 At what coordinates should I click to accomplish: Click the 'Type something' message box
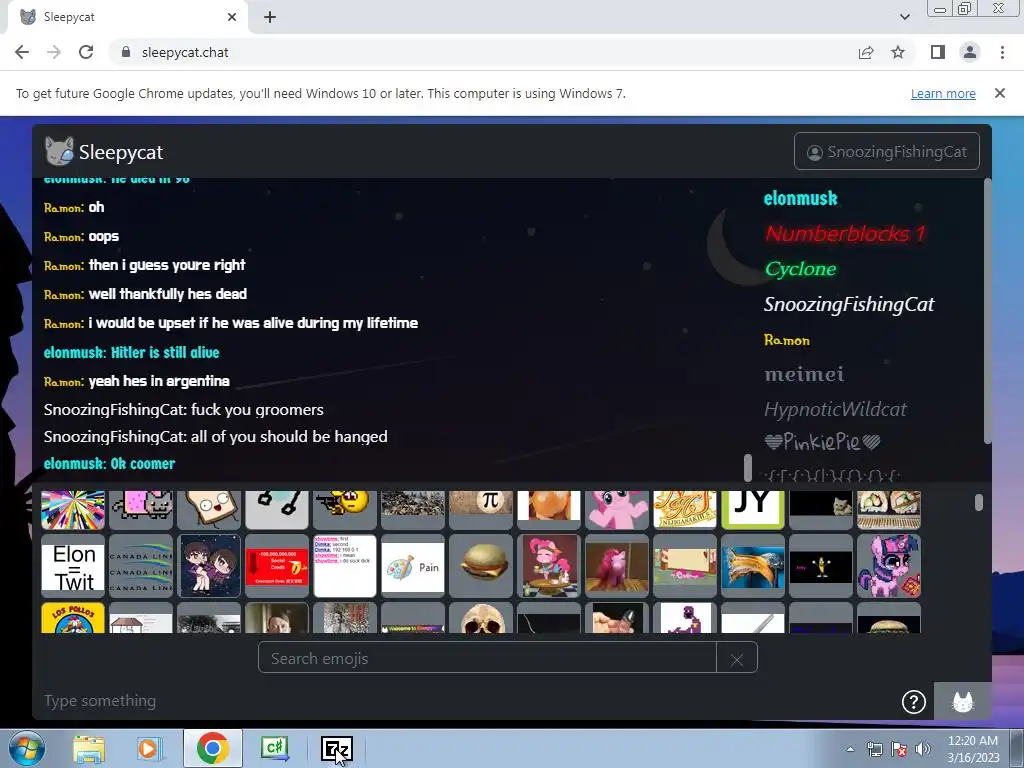tap(467, 701)
